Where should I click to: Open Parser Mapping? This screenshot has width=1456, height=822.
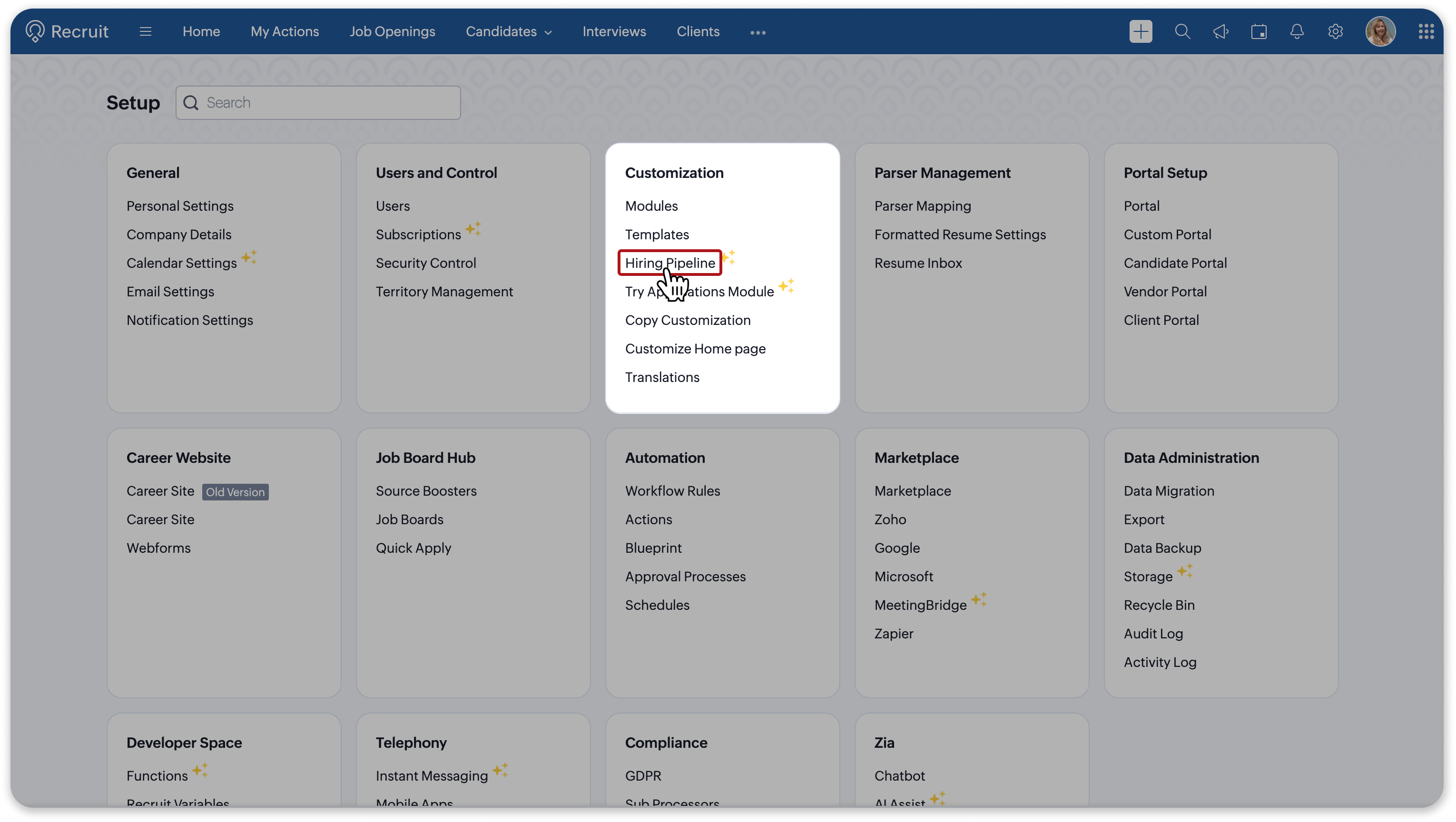point(923,205)
